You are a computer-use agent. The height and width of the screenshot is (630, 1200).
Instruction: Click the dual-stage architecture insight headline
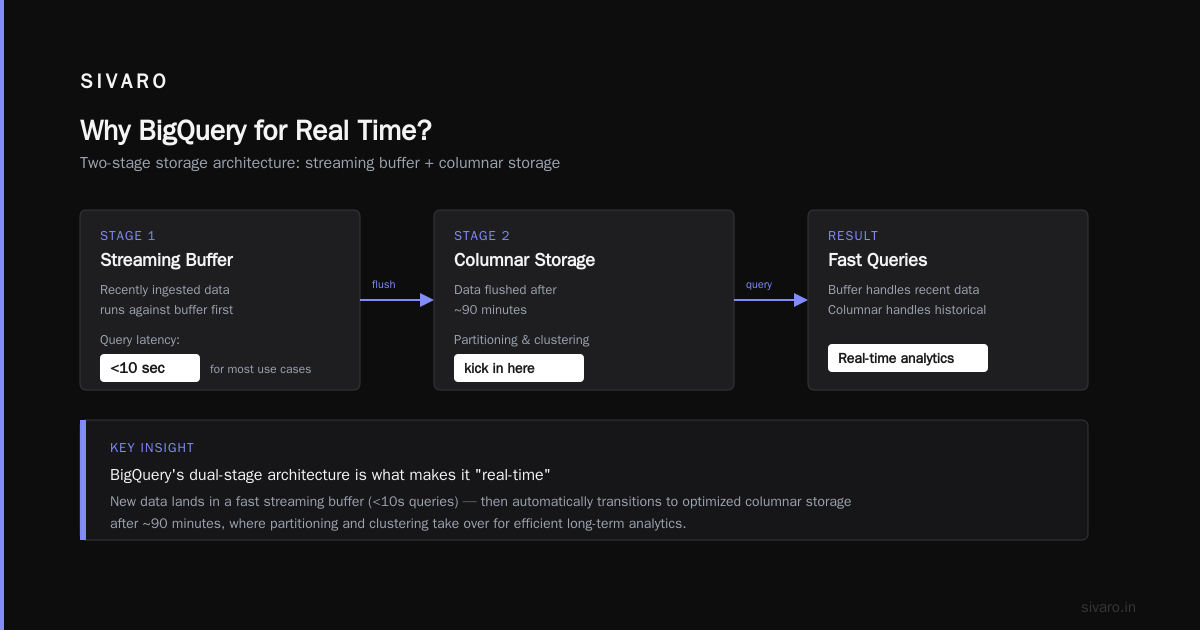pos(330,474)
